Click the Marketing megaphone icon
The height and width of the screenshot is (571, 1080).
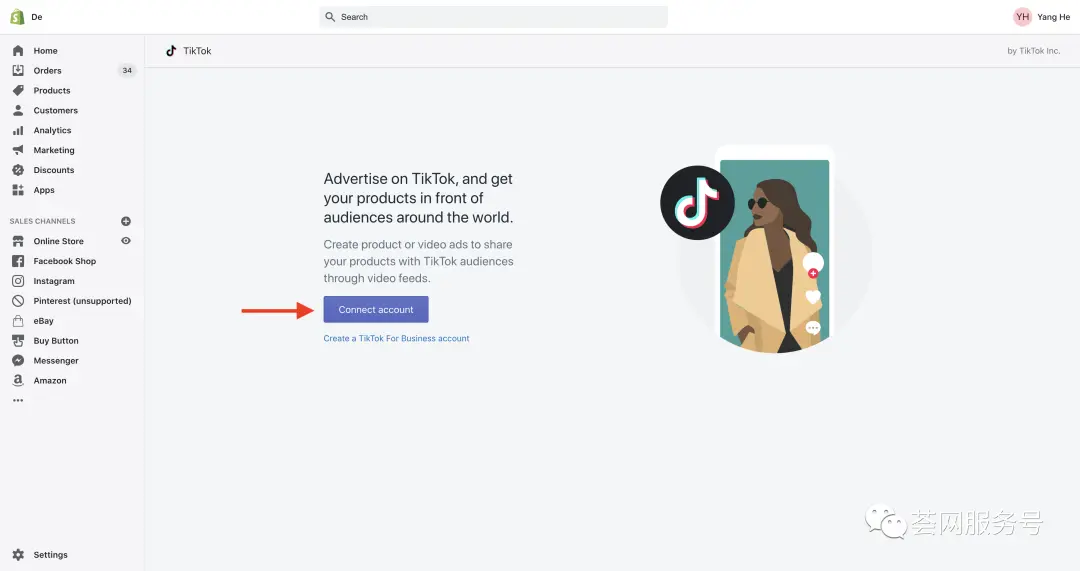tap(18, 151)
